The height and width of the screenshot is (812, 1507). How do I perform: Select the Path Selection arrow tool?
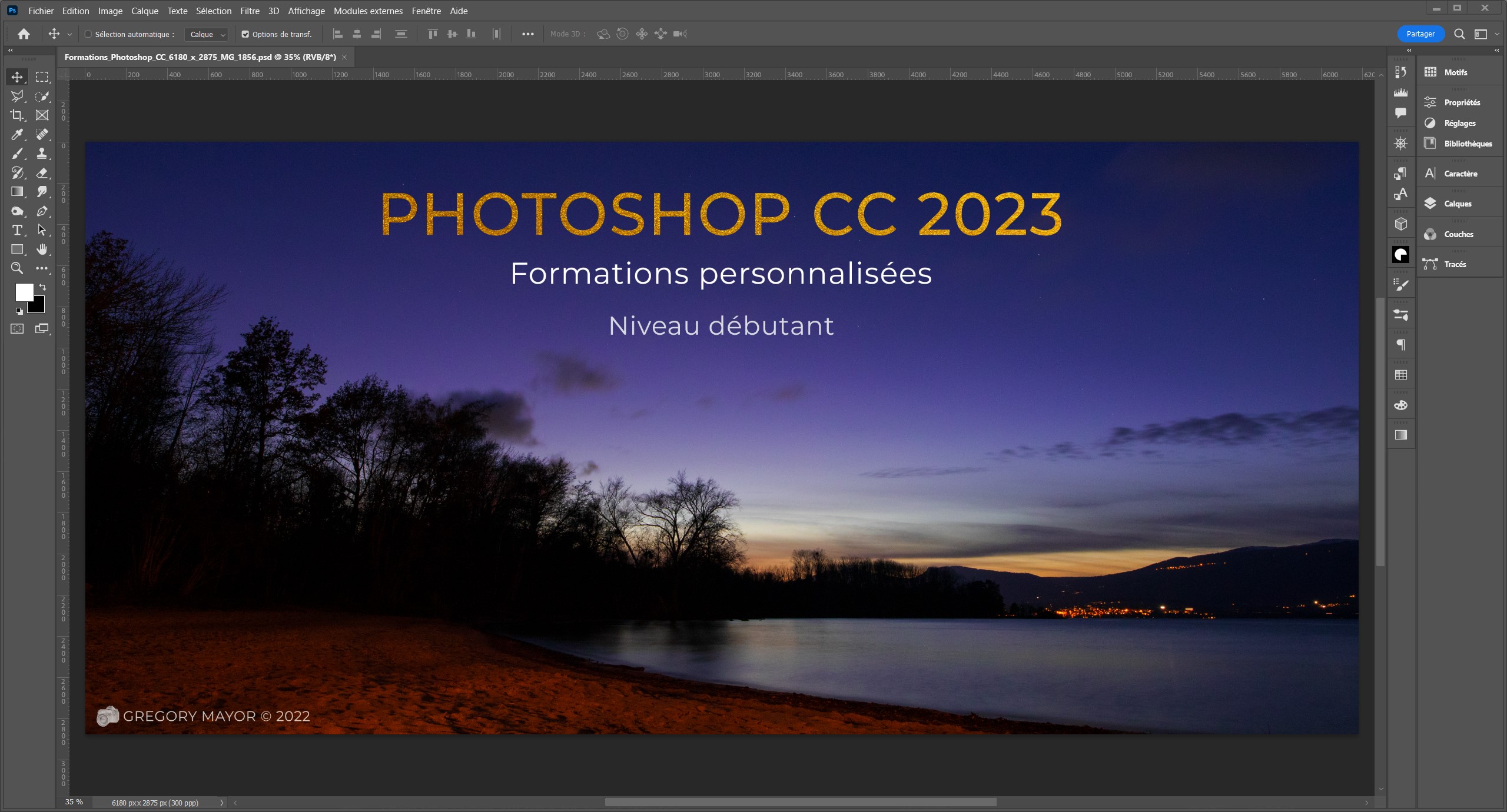(x=42, y=230)
